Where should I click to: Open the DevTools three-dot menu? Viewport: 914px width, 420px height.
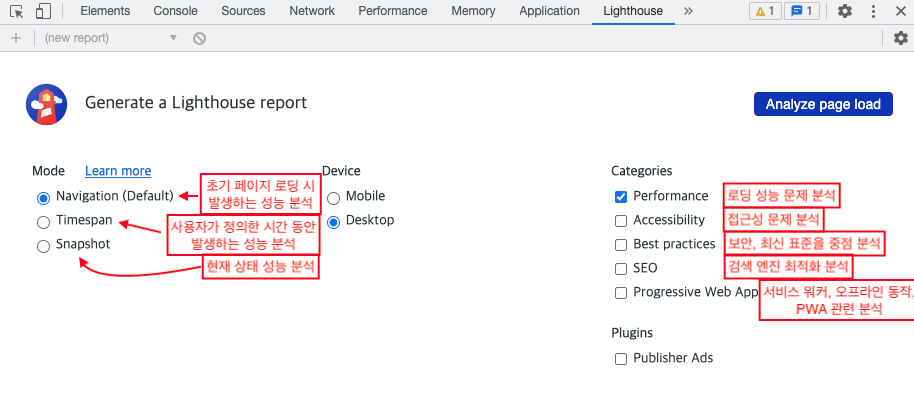[873, 11]
